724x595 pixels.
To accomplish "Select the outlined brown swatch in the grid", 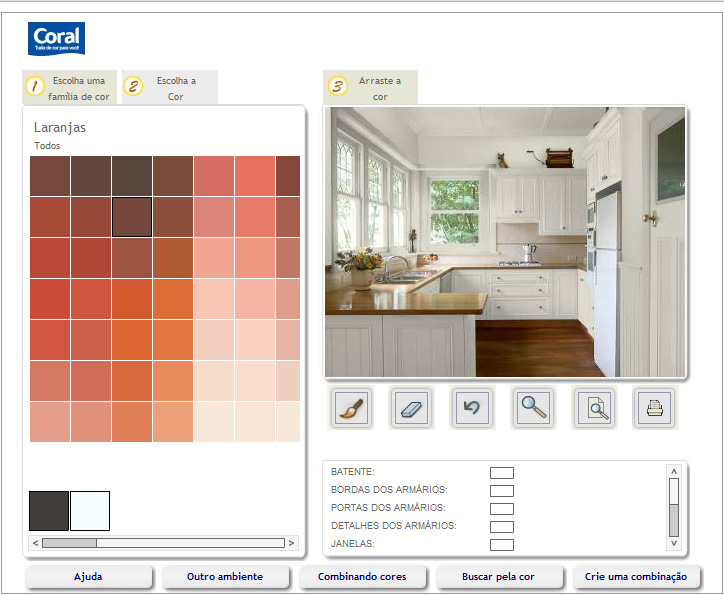I will click(132, 217).
